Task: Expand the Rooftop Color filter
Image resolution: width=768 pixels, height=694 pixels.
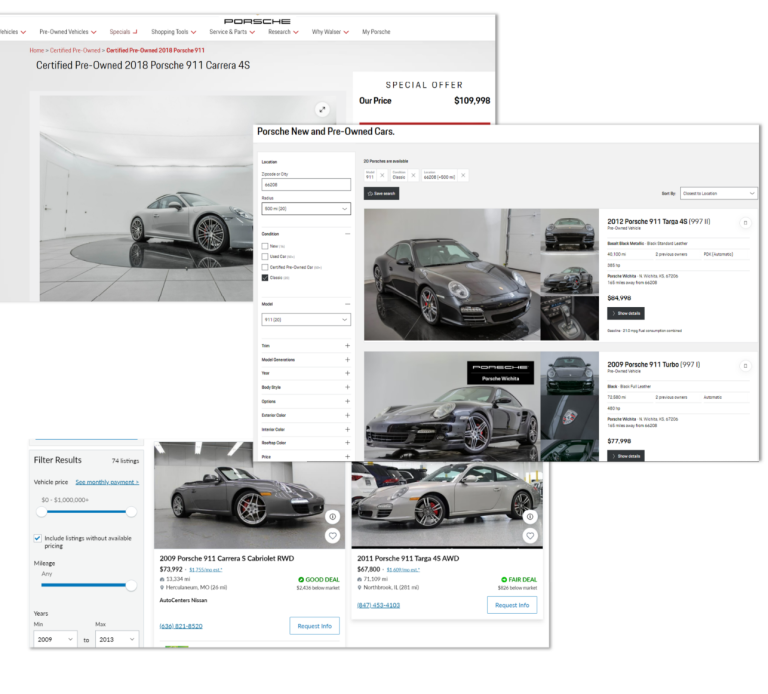Action: (347, 443)
